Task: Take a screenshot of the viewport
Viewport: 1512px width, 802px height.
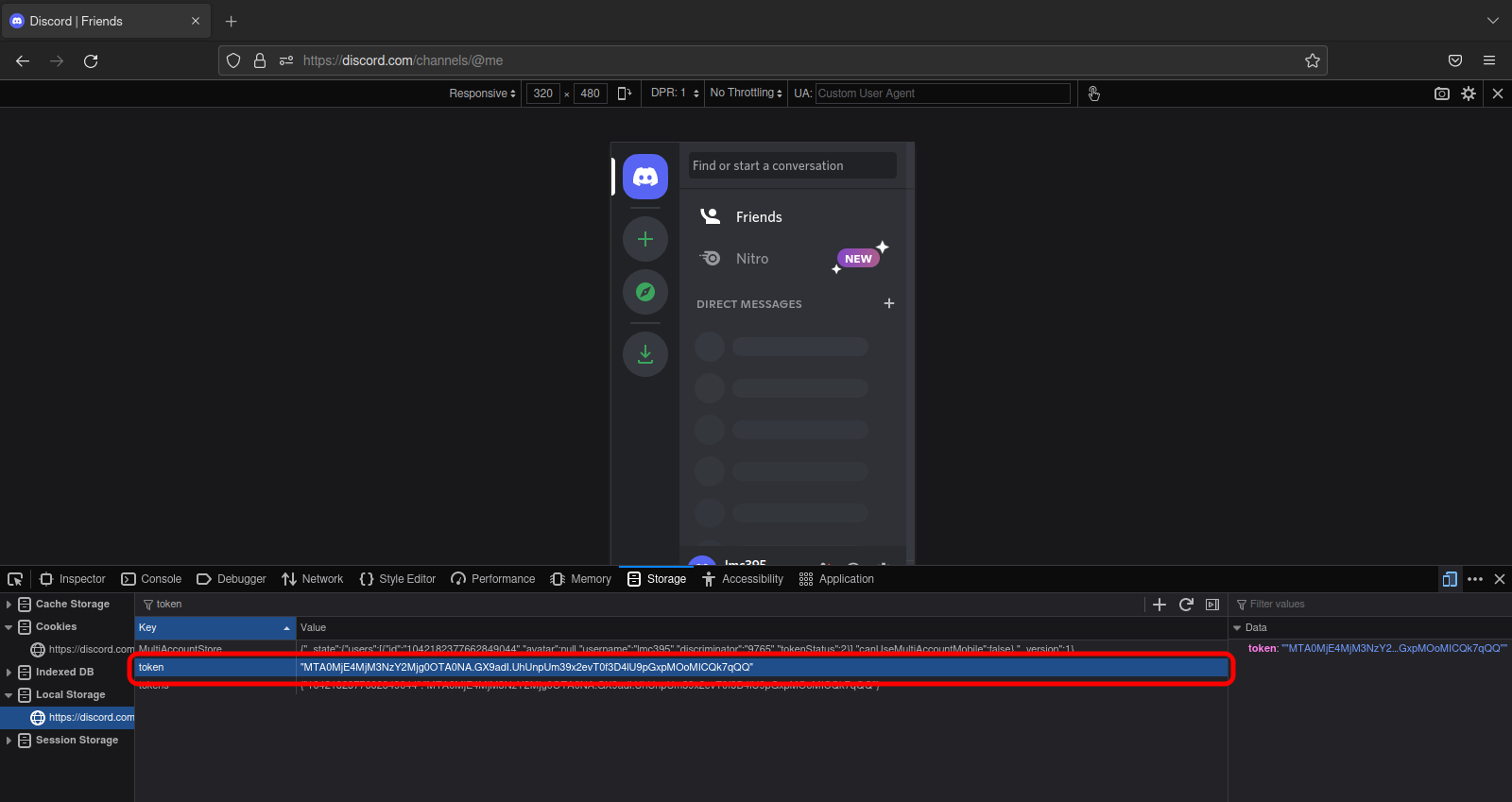Action: pyautogui.click(x=1442, y=94)
